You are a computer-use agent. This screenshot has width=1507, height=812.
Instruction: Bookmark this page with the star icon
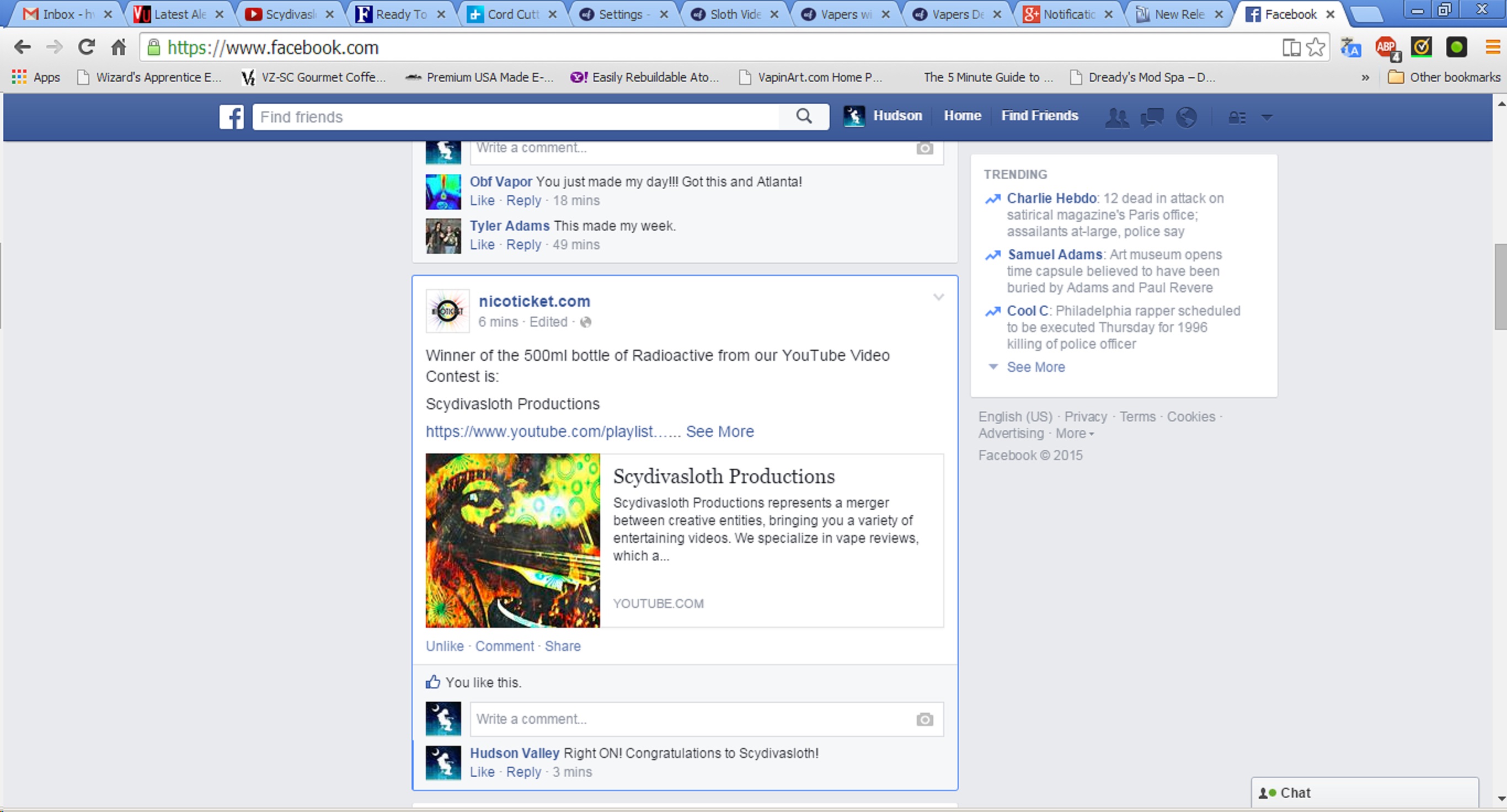click(1315, 47)
